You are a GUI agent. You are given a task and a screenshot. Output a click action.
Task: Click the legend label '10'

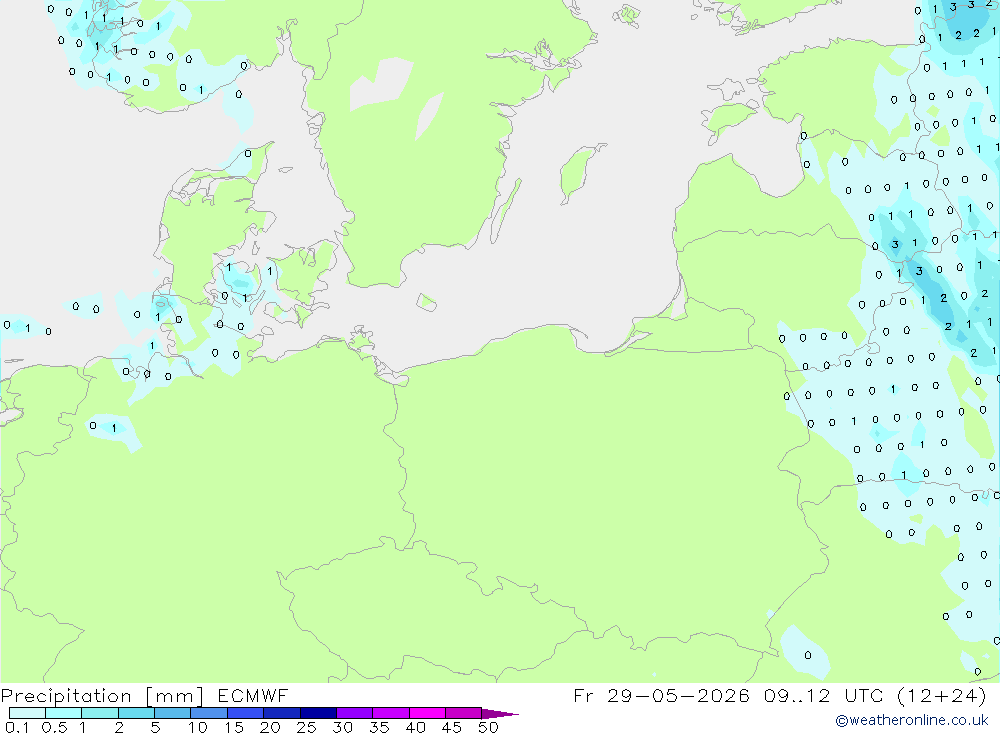pyautogui.click(x=198, y=727)
